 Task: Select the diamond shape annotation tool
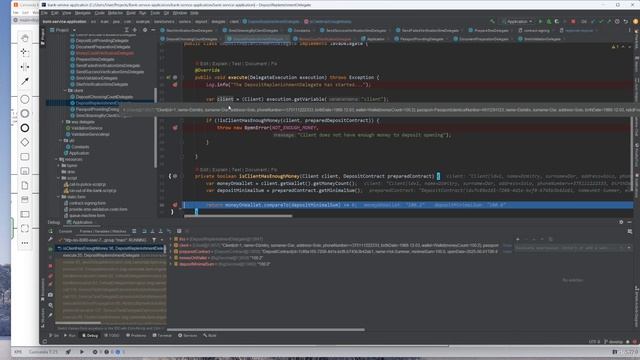25,142
